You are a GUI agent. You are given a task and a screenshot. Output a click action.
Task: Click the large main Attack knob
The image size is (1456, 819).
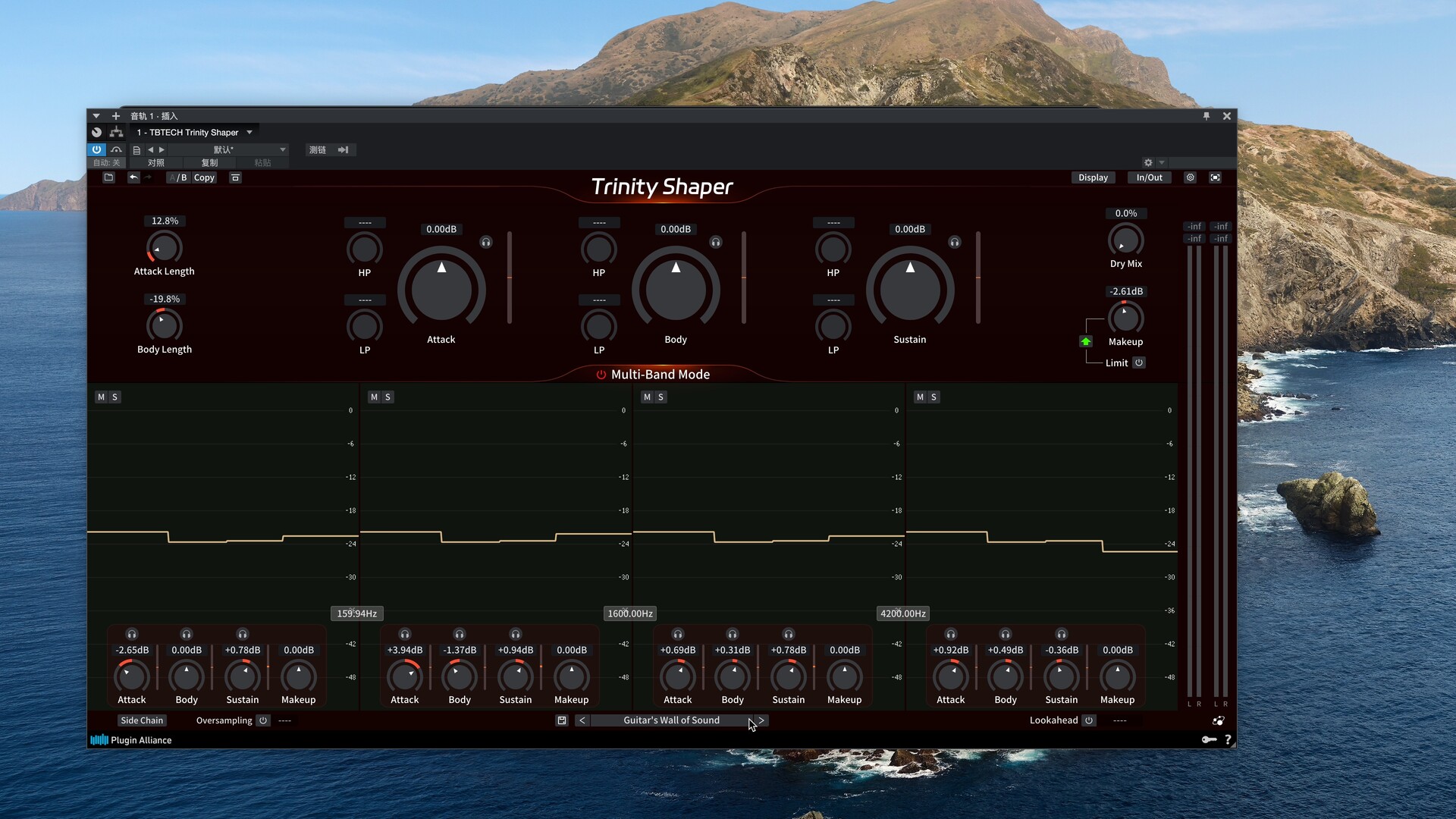pos(441,290)
